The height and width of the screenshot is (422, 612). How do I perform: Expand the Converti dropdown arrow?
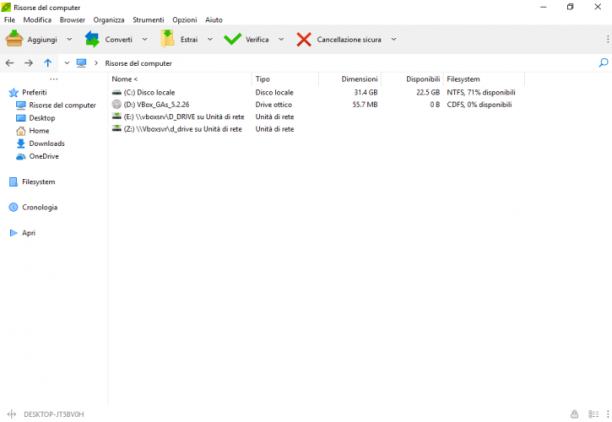click(144, 39)
